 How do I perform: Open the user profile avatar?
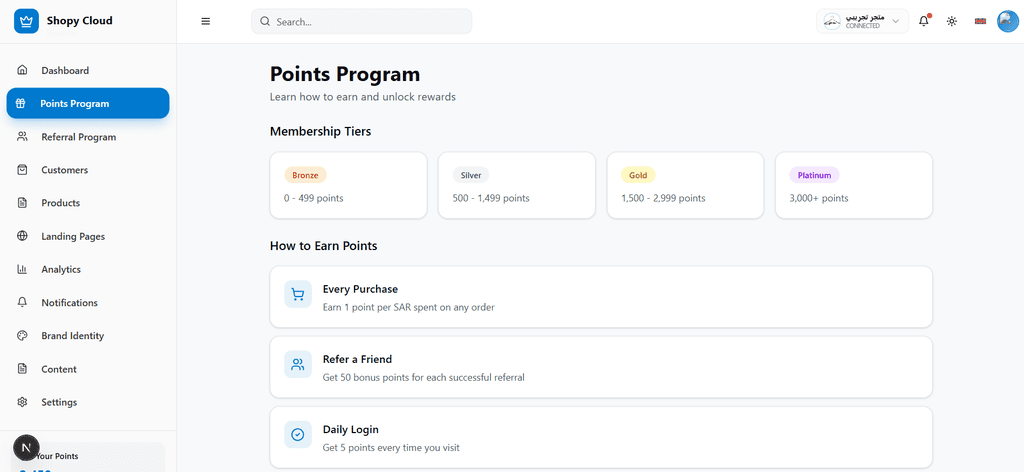tap(1008, 21)
